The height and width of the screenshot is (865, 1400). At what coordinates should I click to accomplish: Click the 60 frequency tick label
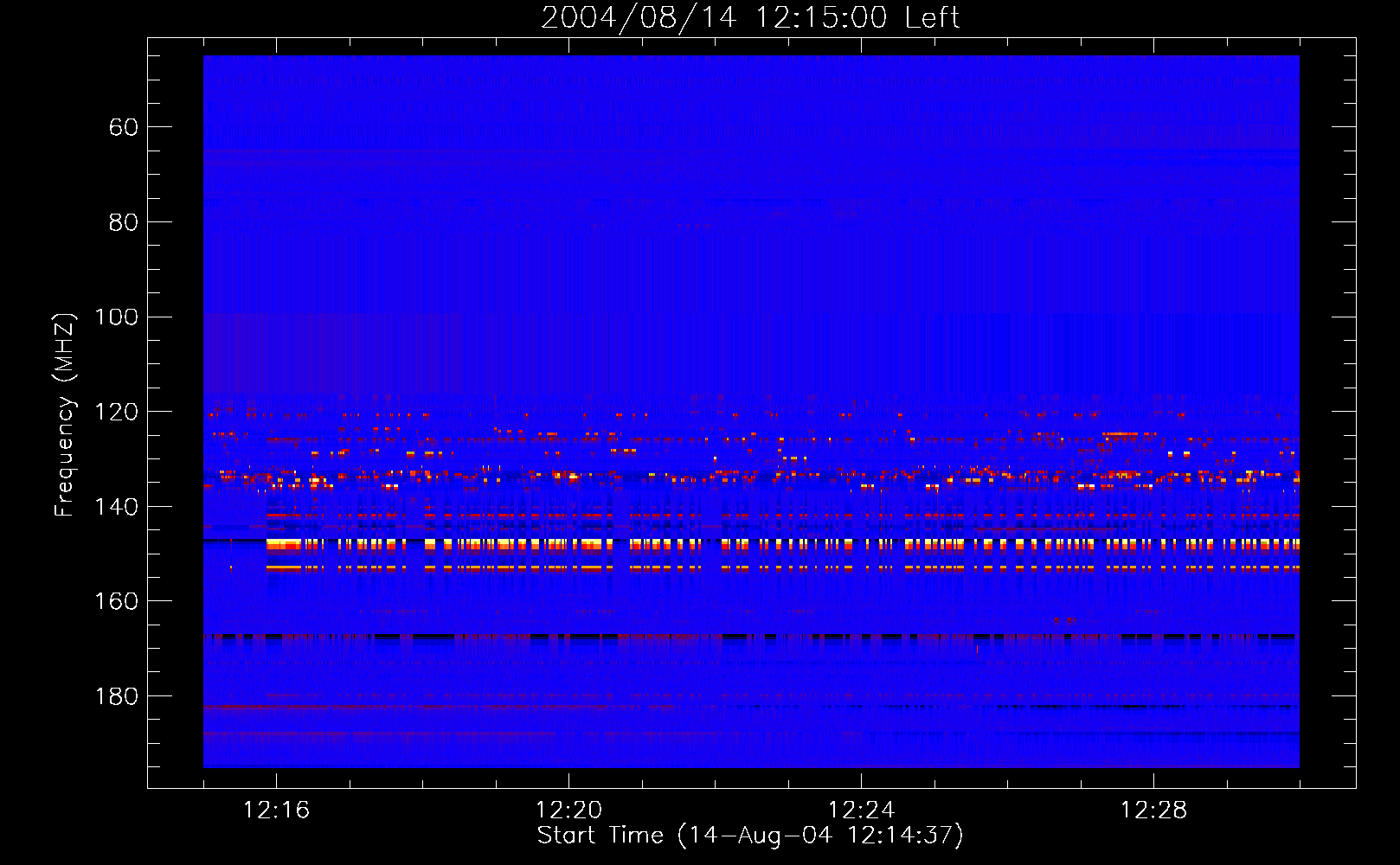[124, 128]
